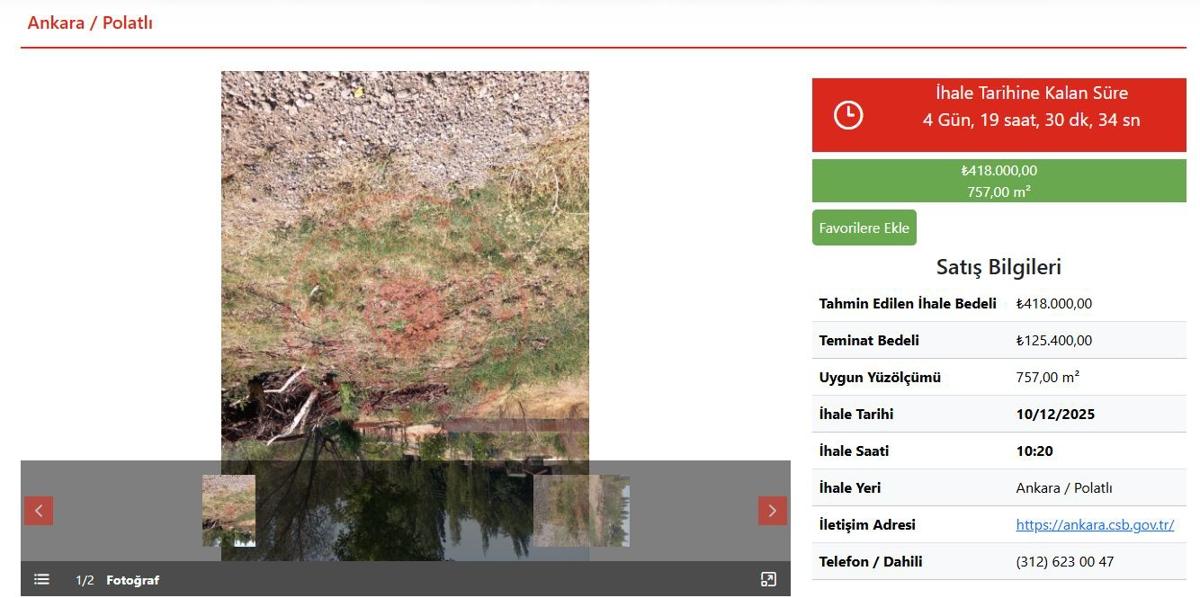Click the 1/2 photo counter label
Viewport: 1200px width, 598px height.
tap(85, 580)
